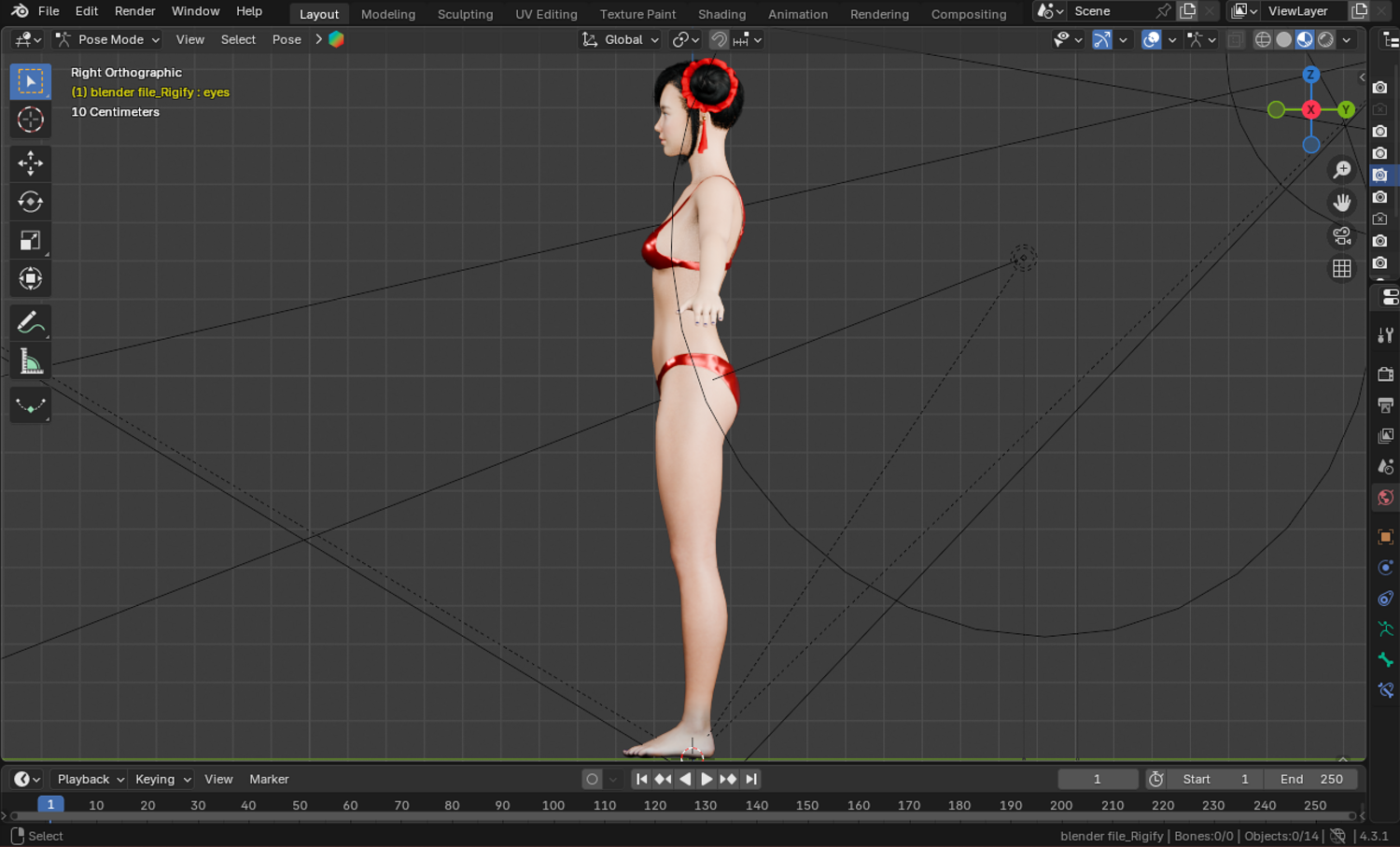Switch perspective/orthographic with grid gizmo icon
Image resolution: width=1400 pixels, height=847 pixels.
point(1341,269)
